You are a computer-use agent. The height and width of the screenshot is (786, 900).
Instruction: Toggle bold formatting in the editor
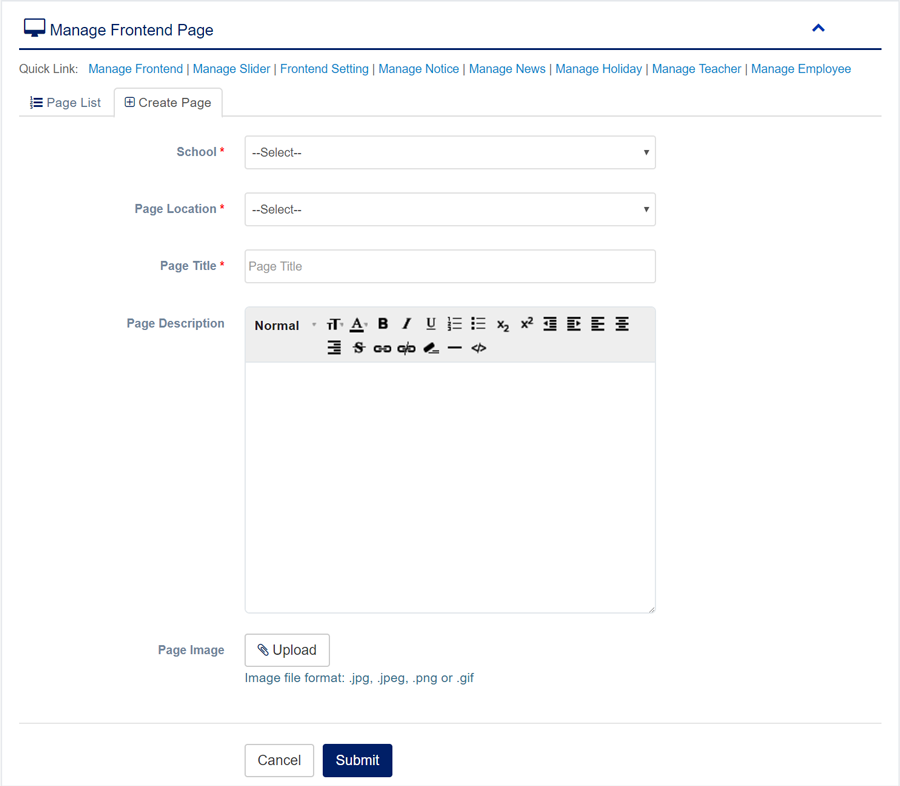[383, 324]
